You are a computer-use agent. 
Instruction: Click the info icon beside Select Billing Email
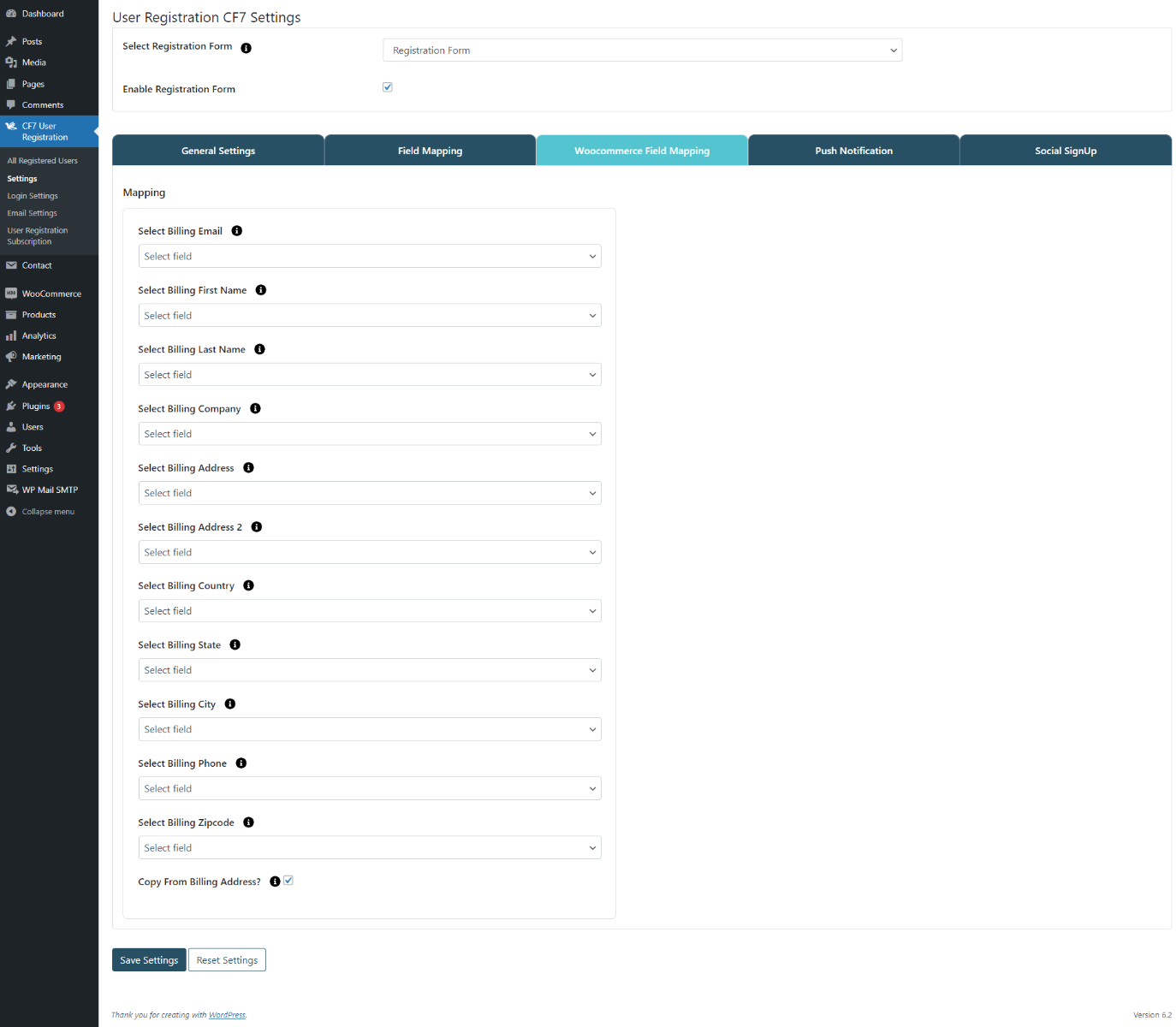[237, 231]
